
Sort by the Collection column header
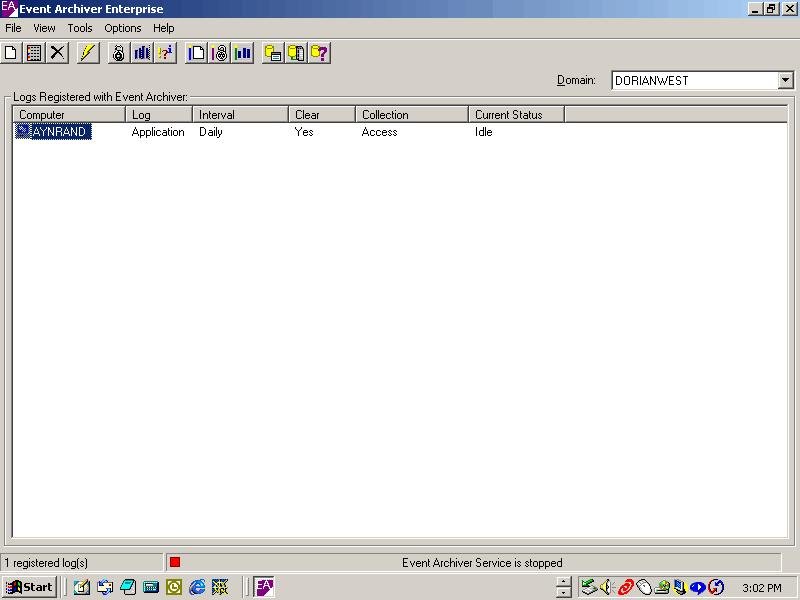tap(412, 115)
